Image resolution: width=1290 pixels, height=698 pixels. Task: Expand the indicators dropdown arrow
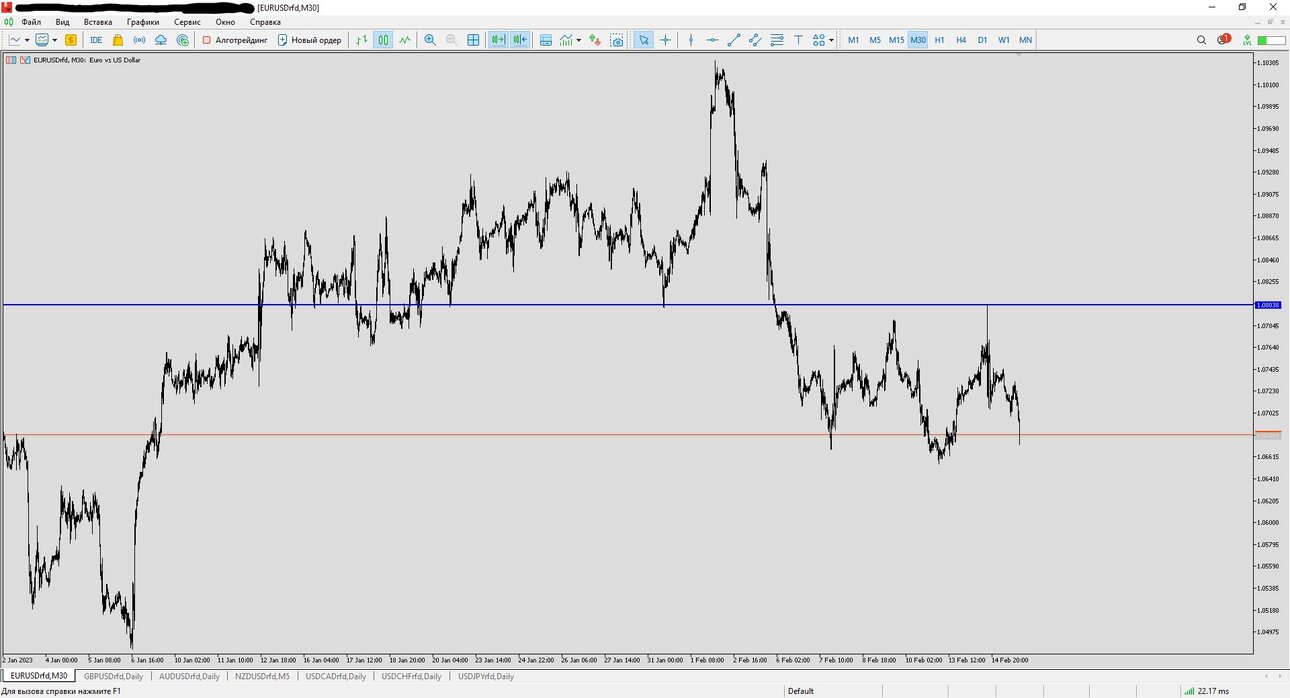click(x=580, y=40)
